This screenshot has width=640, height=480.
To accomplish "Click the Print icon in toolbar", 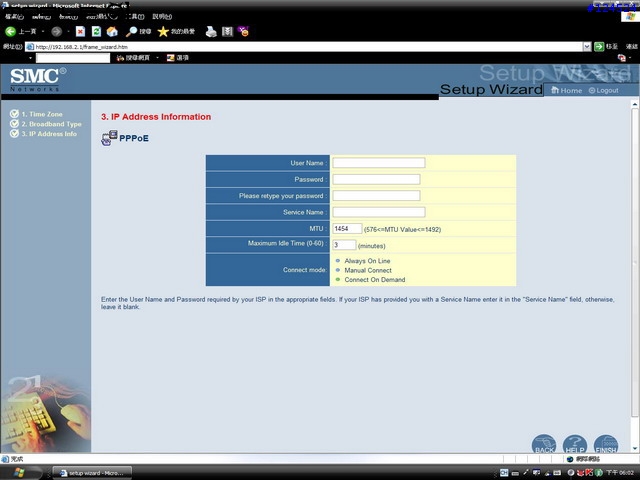I will tap(211, 31).
